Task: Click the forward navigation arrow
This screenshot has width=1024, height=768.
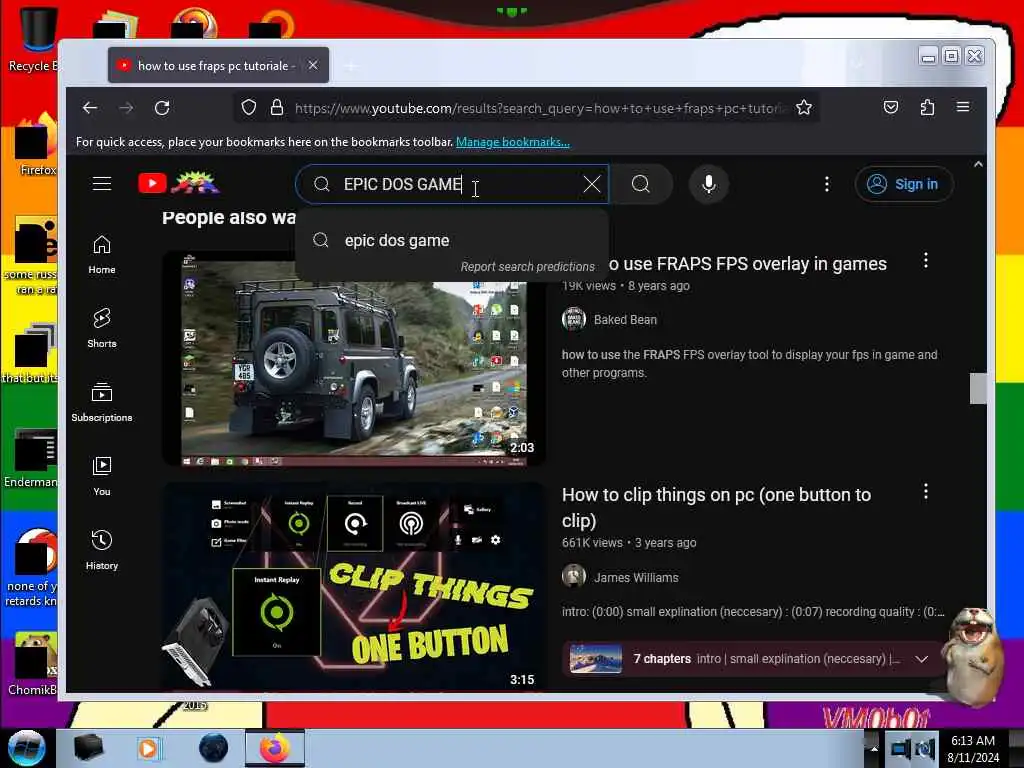Action: [126, 108]
